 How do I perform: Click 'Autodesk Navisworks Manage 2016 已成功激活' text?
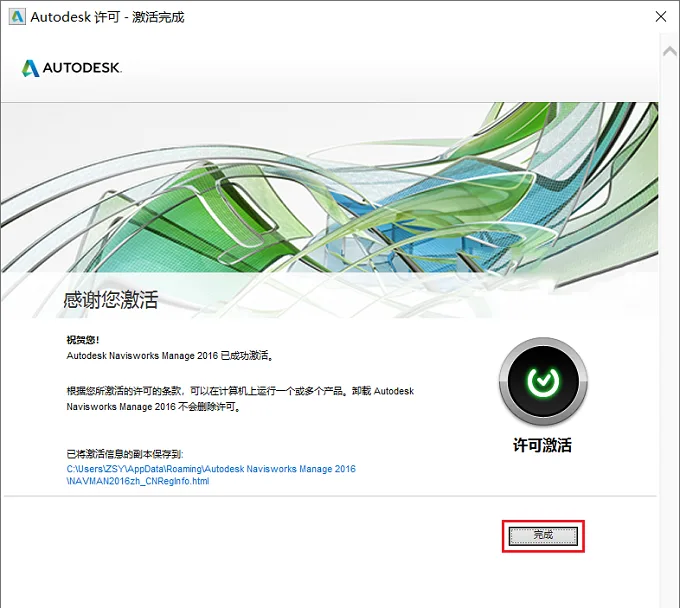[x=170, y=356]
